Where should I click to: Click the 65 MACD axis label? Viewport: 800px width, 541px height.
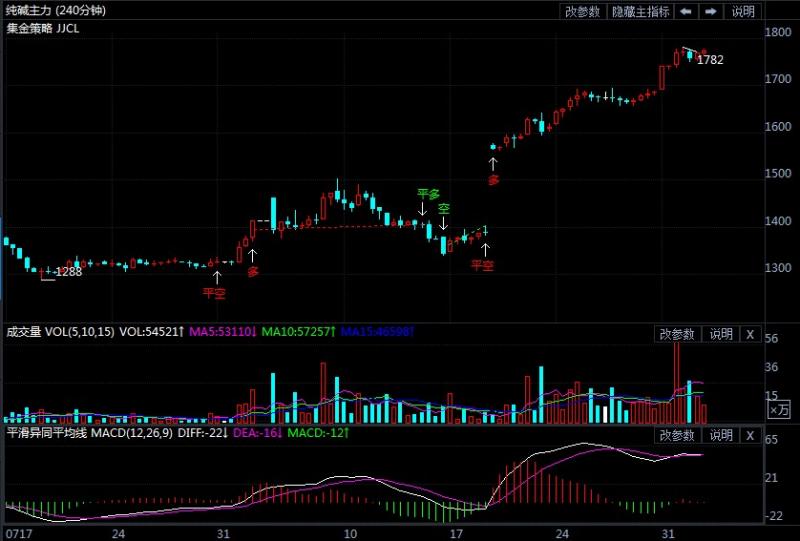tap(771, 439)
